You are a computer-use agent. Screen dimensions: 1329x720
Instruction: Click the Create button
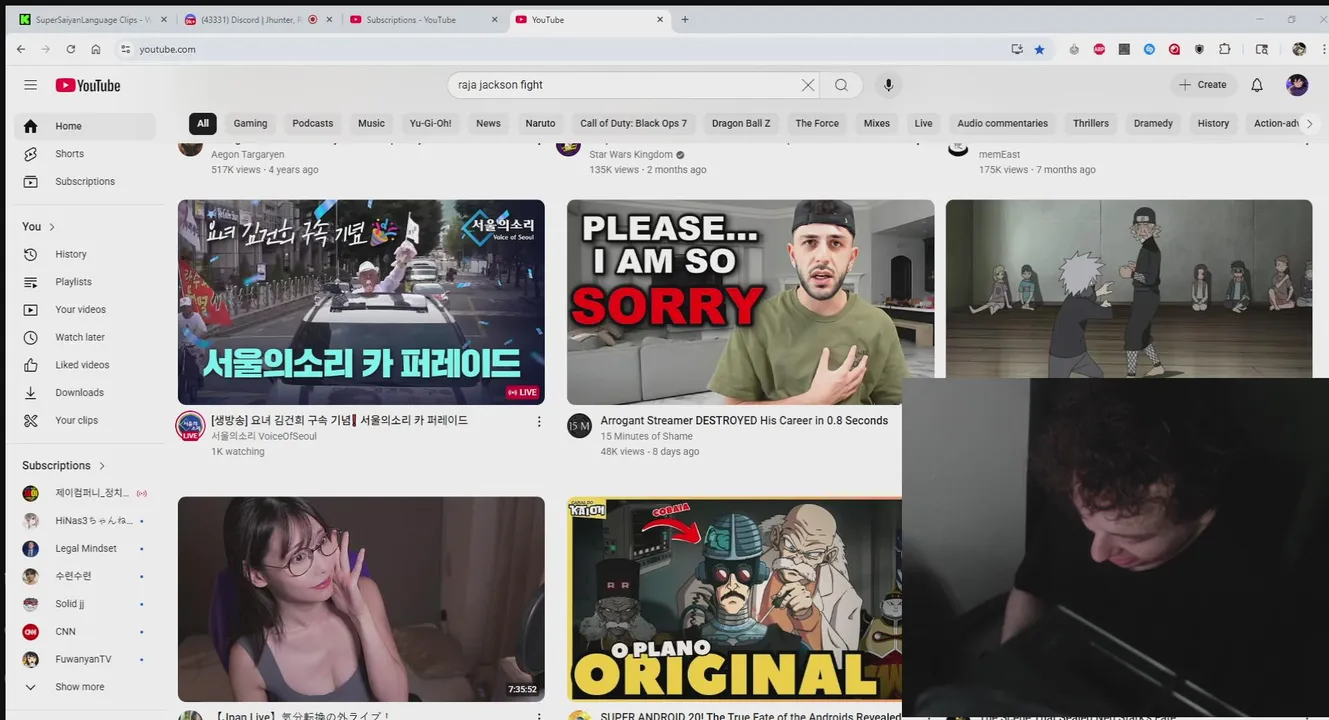[x=1203, y=85]
